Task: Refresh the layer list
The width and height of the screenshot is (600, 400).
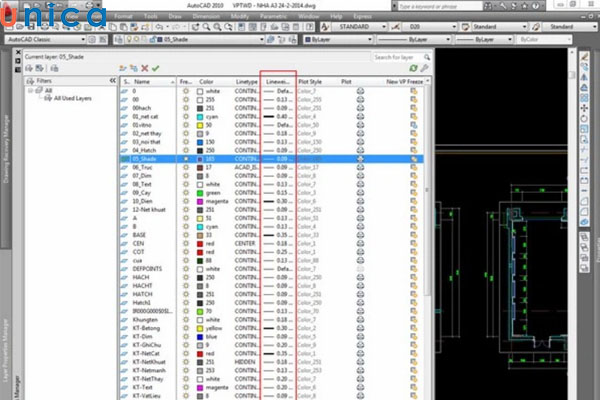Action: (x=413, y=68)
